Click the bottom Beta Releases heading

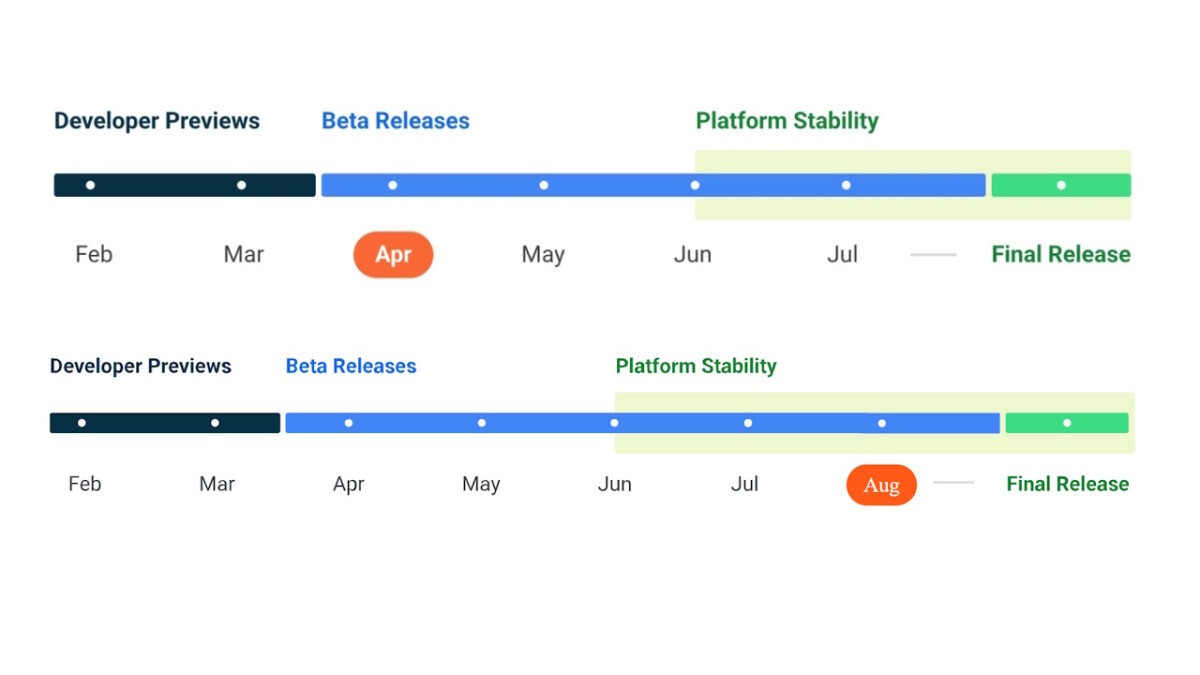pos(351,366)
